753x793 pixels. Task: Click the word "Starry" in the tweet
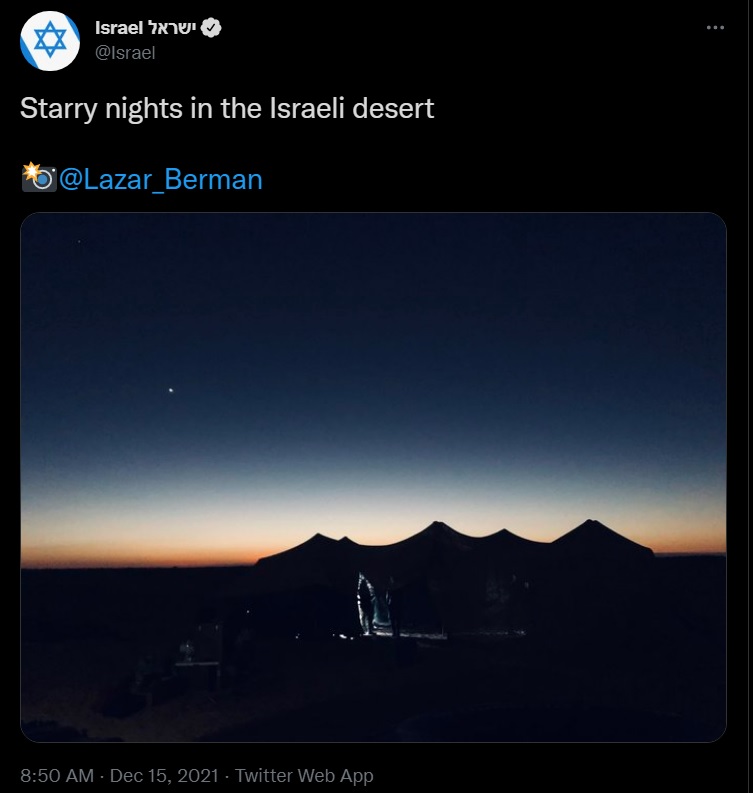tap(53, 108)
